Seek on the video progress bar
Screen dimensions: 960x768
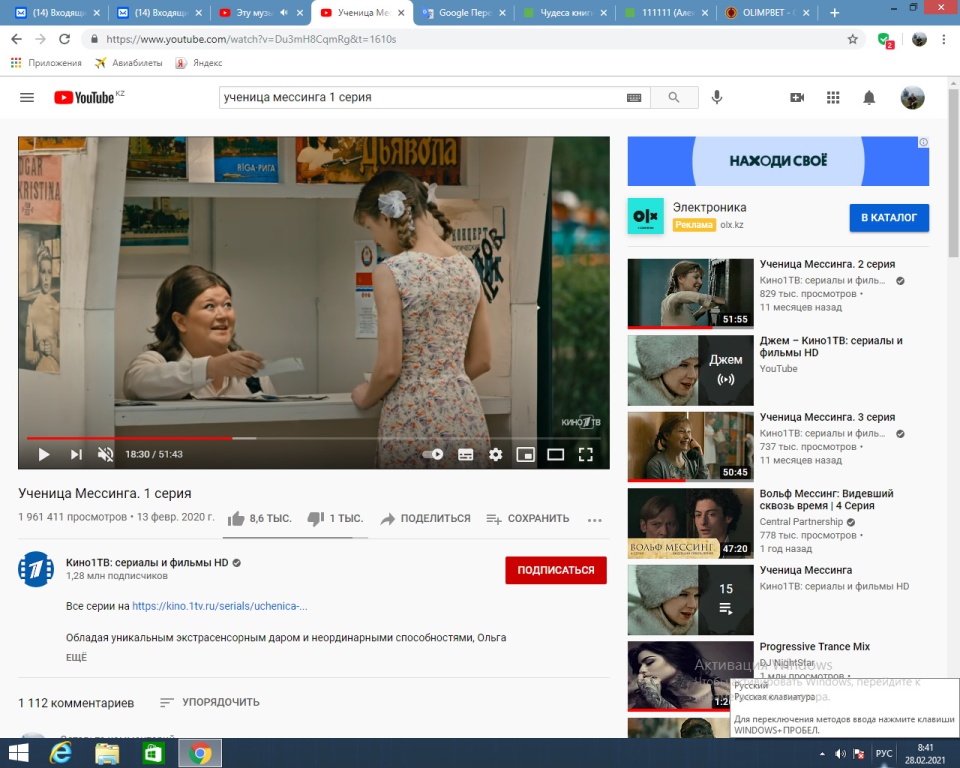313,438
